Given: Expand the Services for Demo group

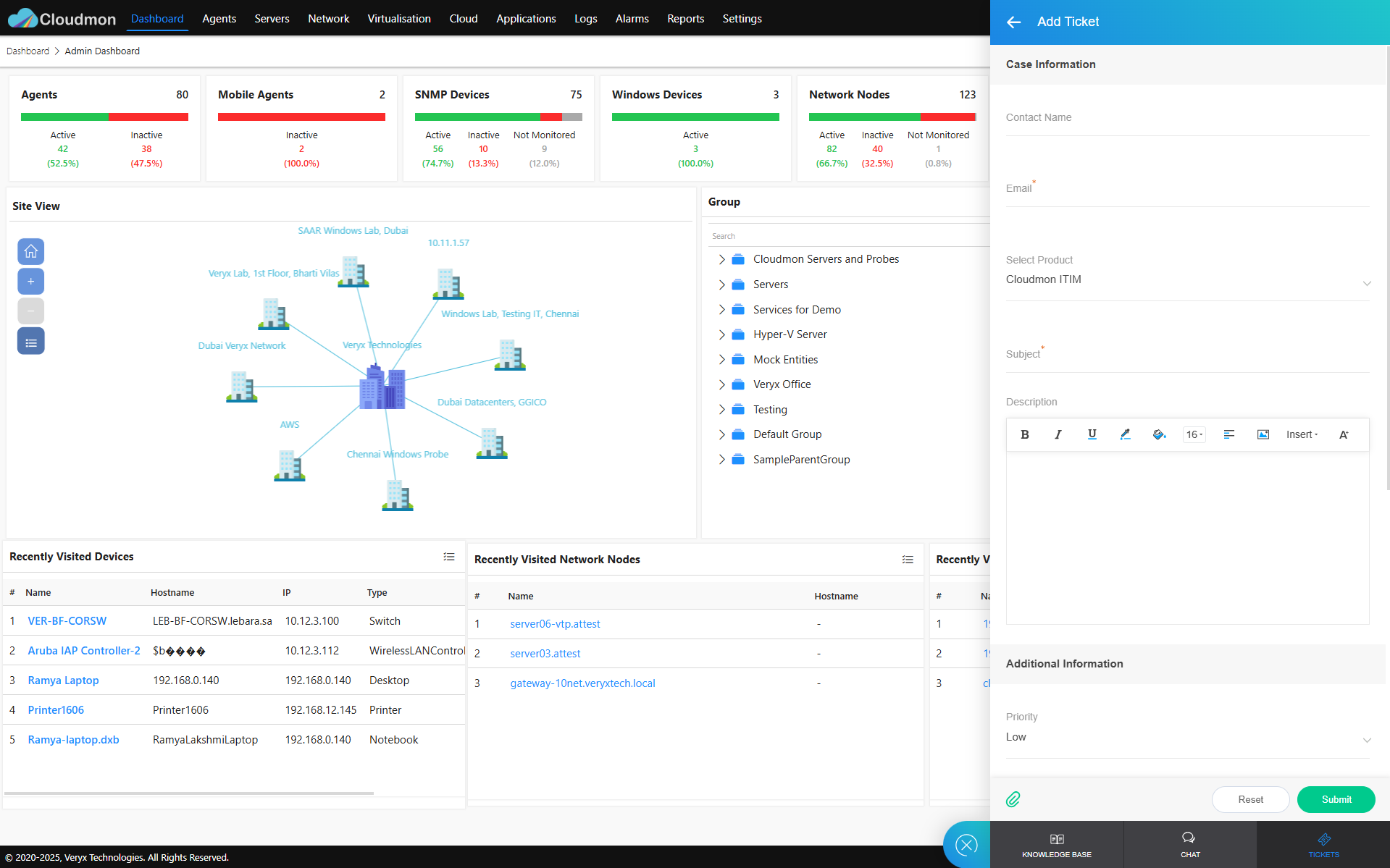Looking at the screenshot, I should point(721,310).
